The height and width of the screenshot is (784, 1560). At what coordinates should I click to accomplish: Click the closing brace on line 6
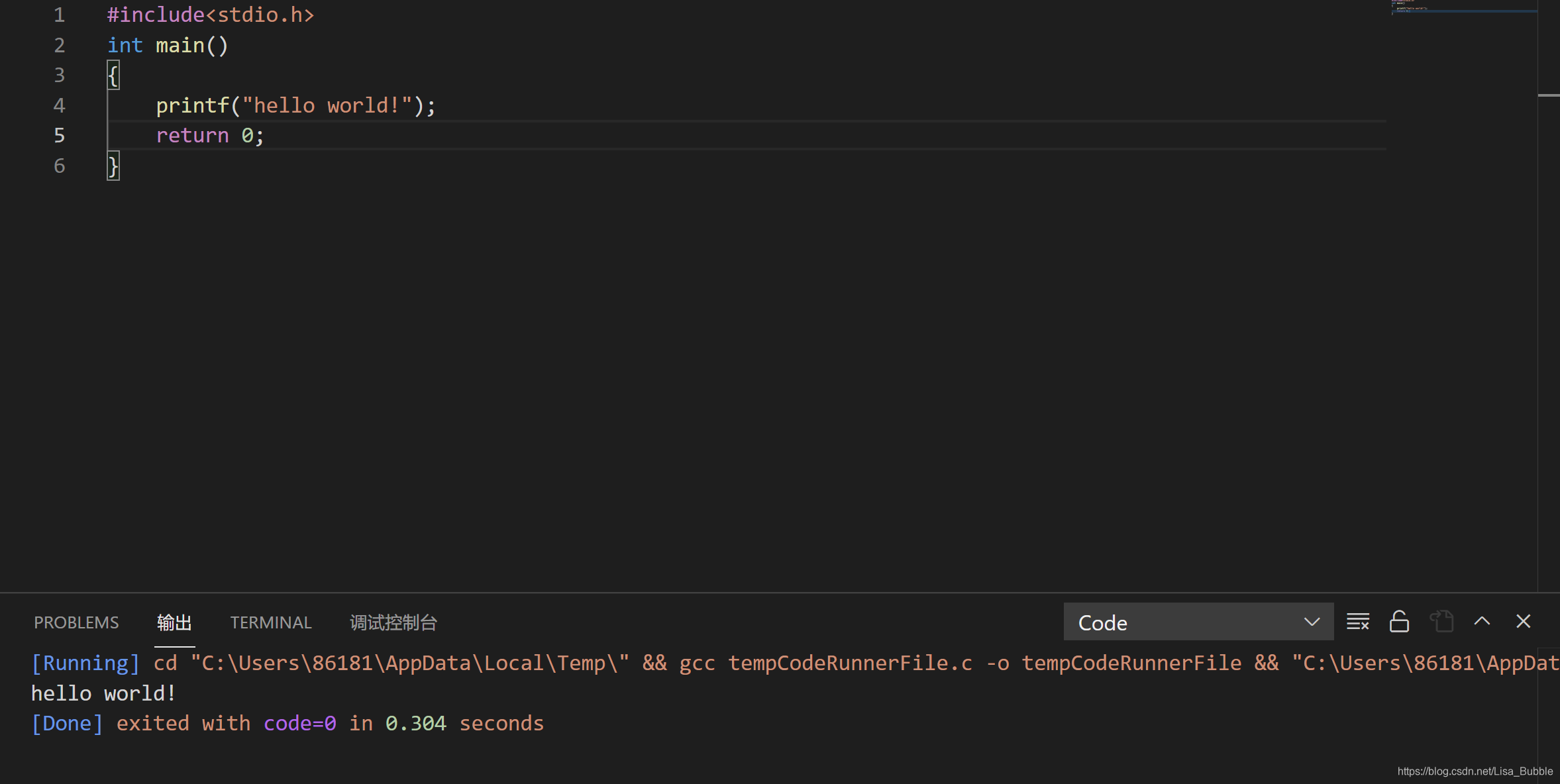click(x=113, y=166)
